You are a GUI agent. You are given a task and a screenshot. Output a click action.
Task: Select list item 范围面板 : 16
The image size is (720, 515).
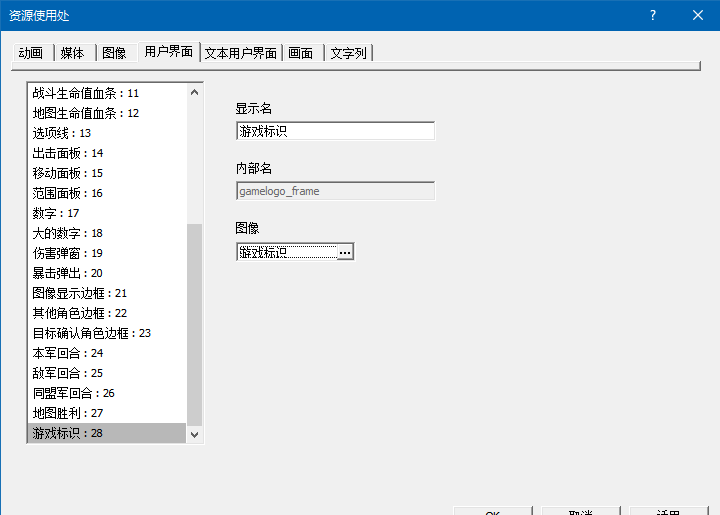(x=107, y=193)
